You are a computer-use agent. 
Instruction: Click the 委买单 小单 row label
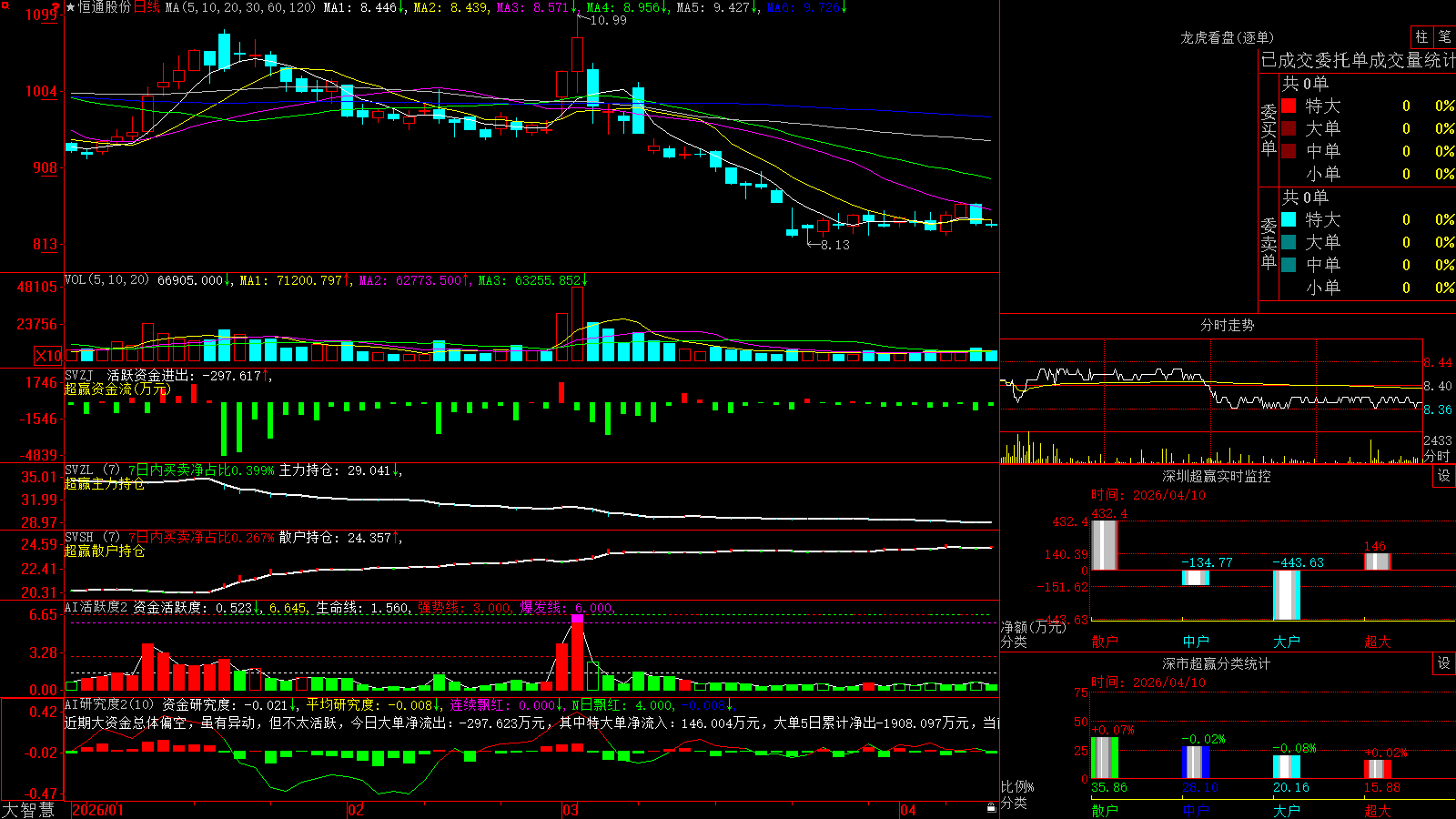[x=1322, y=174]
